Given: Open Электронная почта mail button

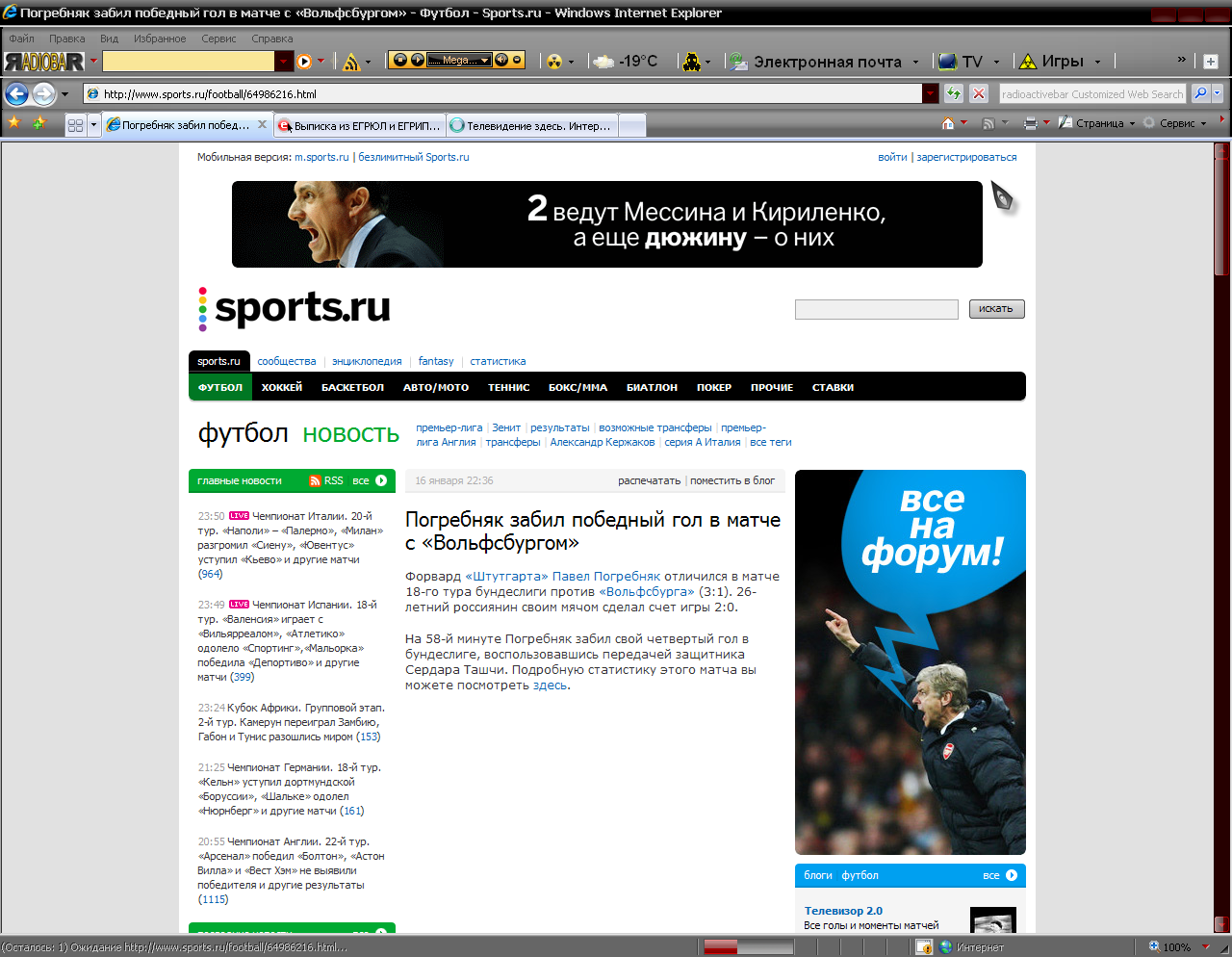Looking at the screenshot, I should pyautogui.click(x=815, y=62).
